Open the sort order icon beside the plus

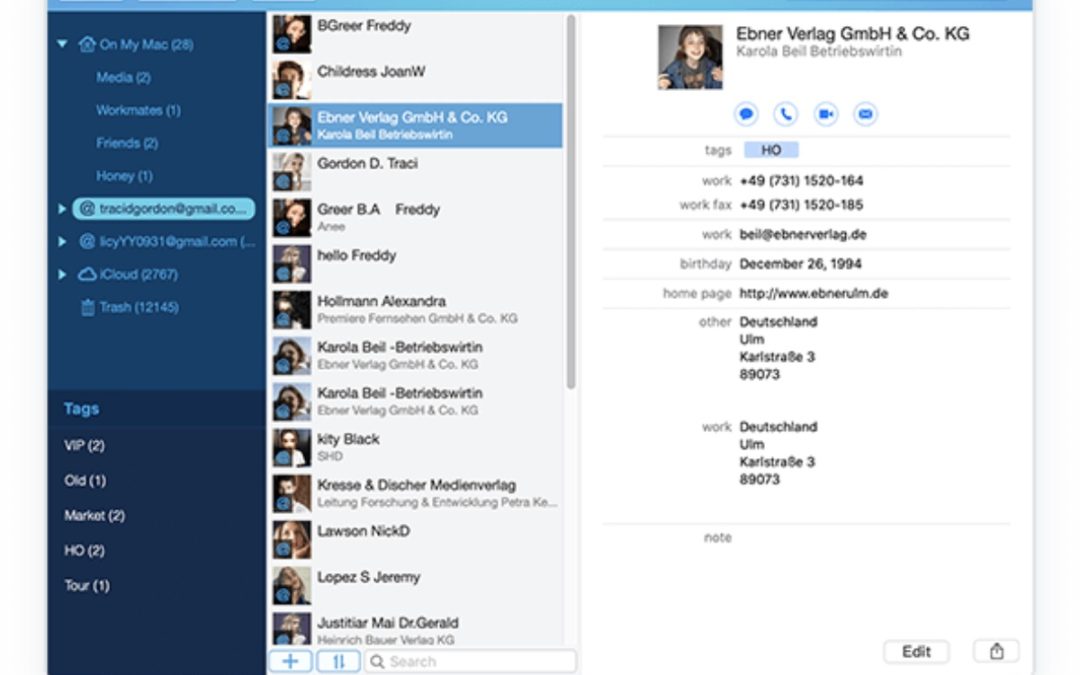(x=338, y=661)
